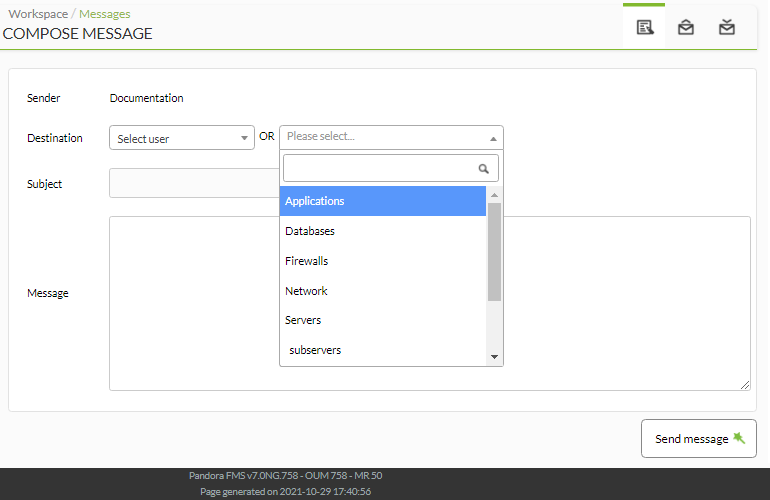Select Databases group option
Viewport: 770px width, 500px height.
pyautogui.click(x=383, y=231)
